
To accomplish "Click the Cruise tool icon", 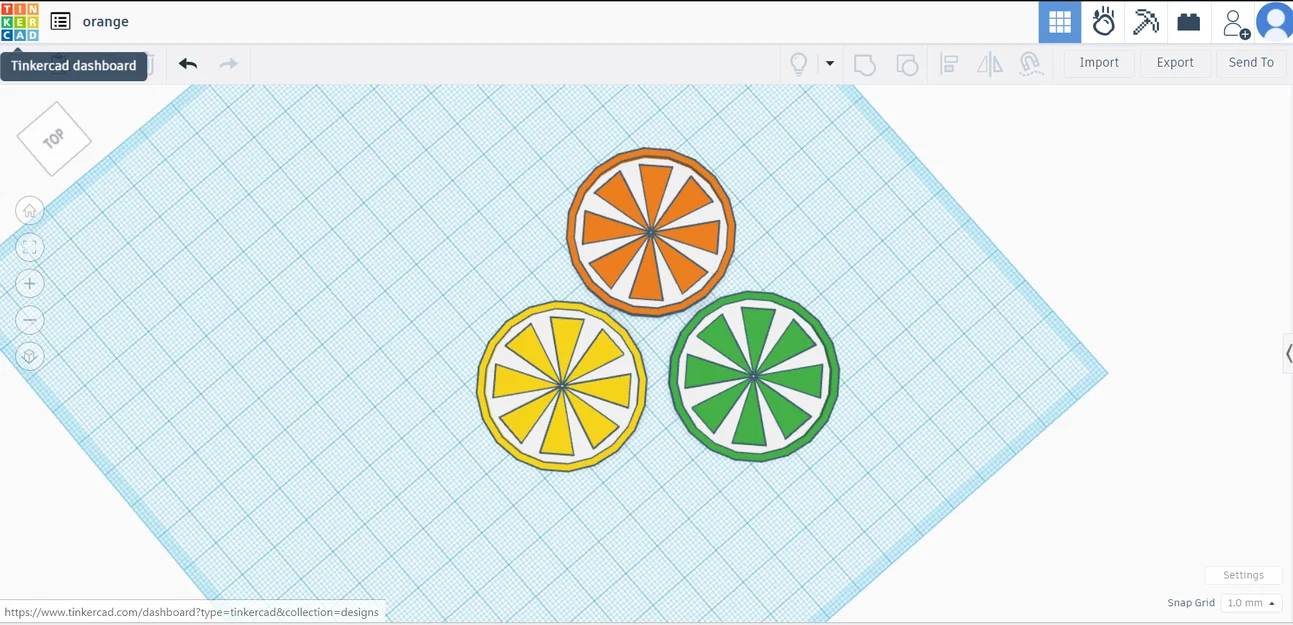I will 1031,64.
